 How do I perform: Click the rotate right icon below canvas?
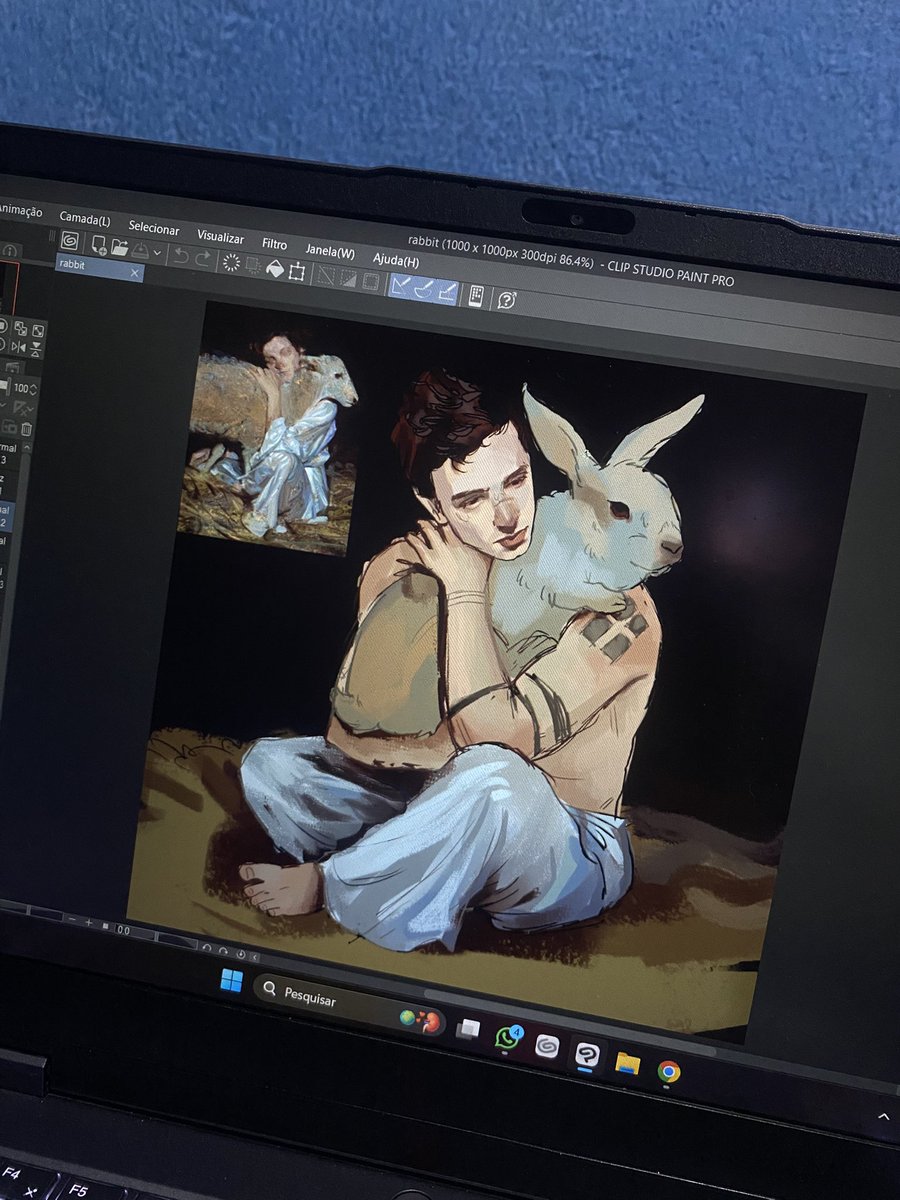[223, 951]
